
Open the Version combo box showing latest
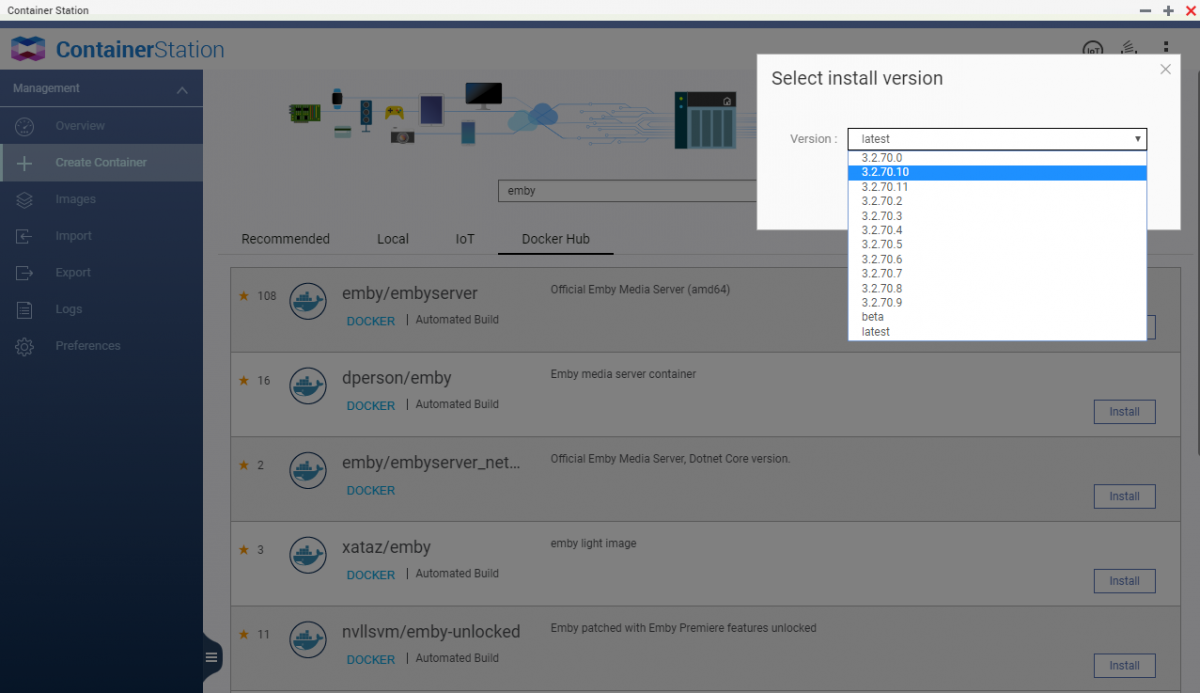pyautogui.click(x=997, y=139)
